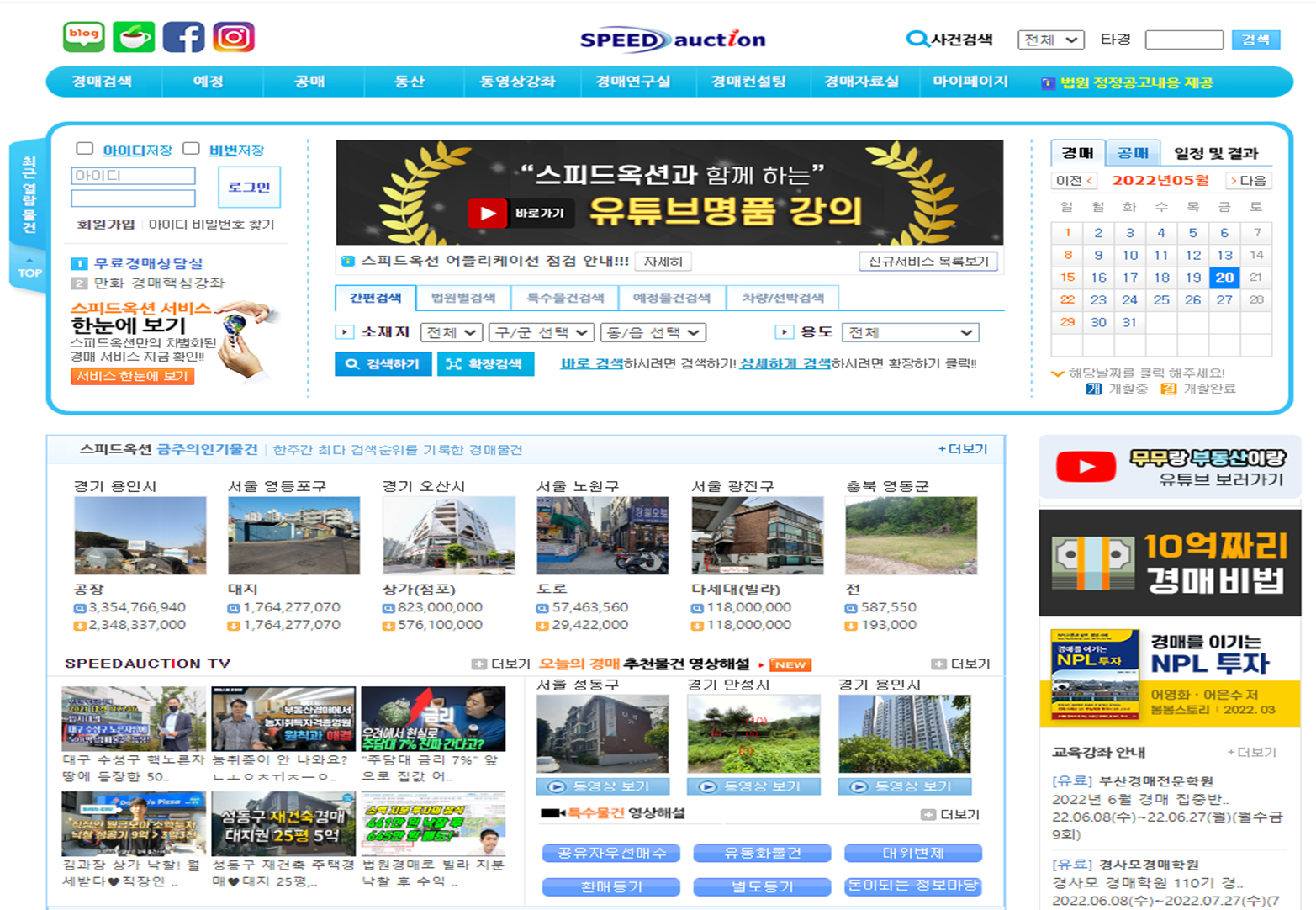Click the 사건검색 magnifier icon
The height and width of the screenshot is (910, 1316).
(x=916, y=39)
